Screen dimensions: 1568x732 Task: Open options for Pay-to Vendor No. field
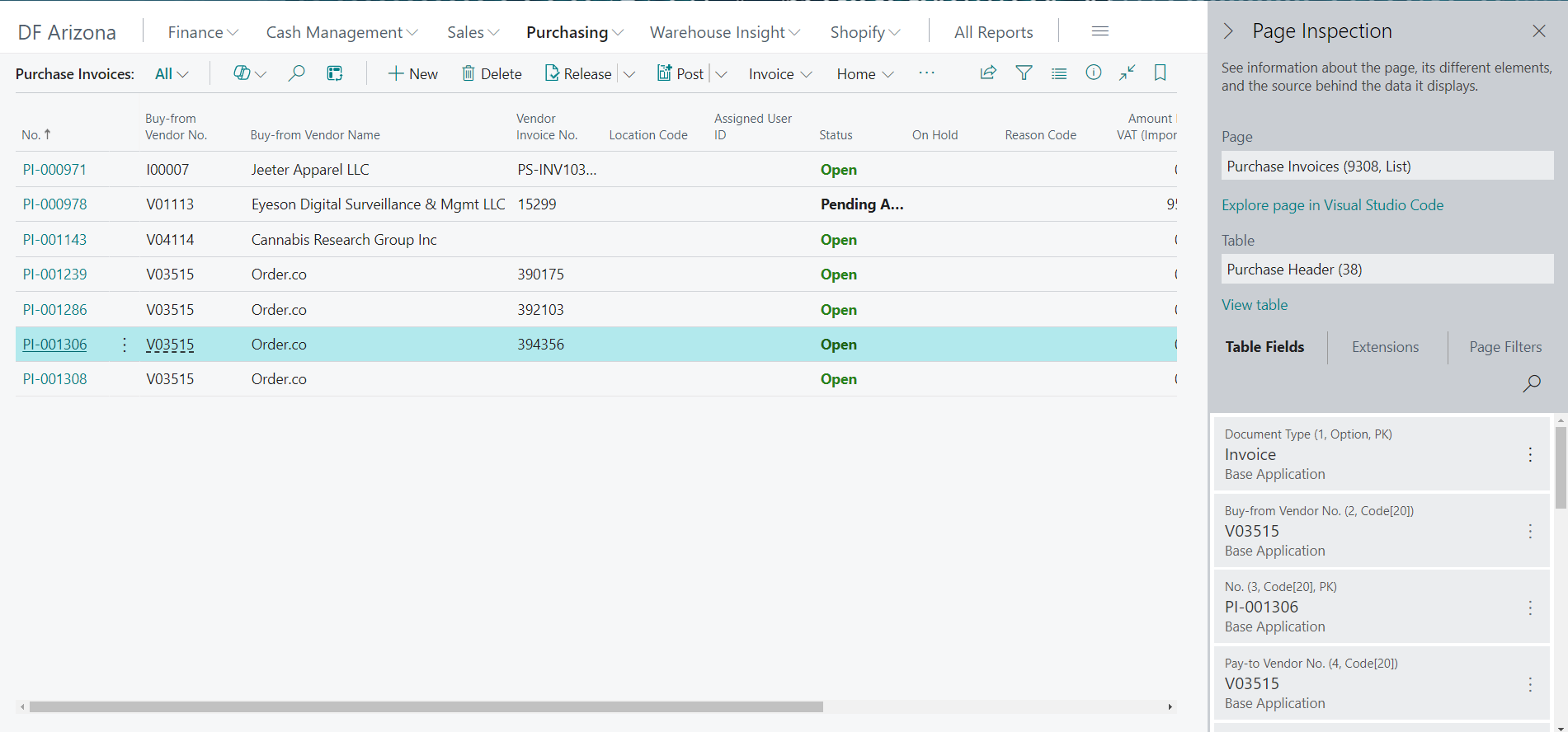[x=1530, y=684]
